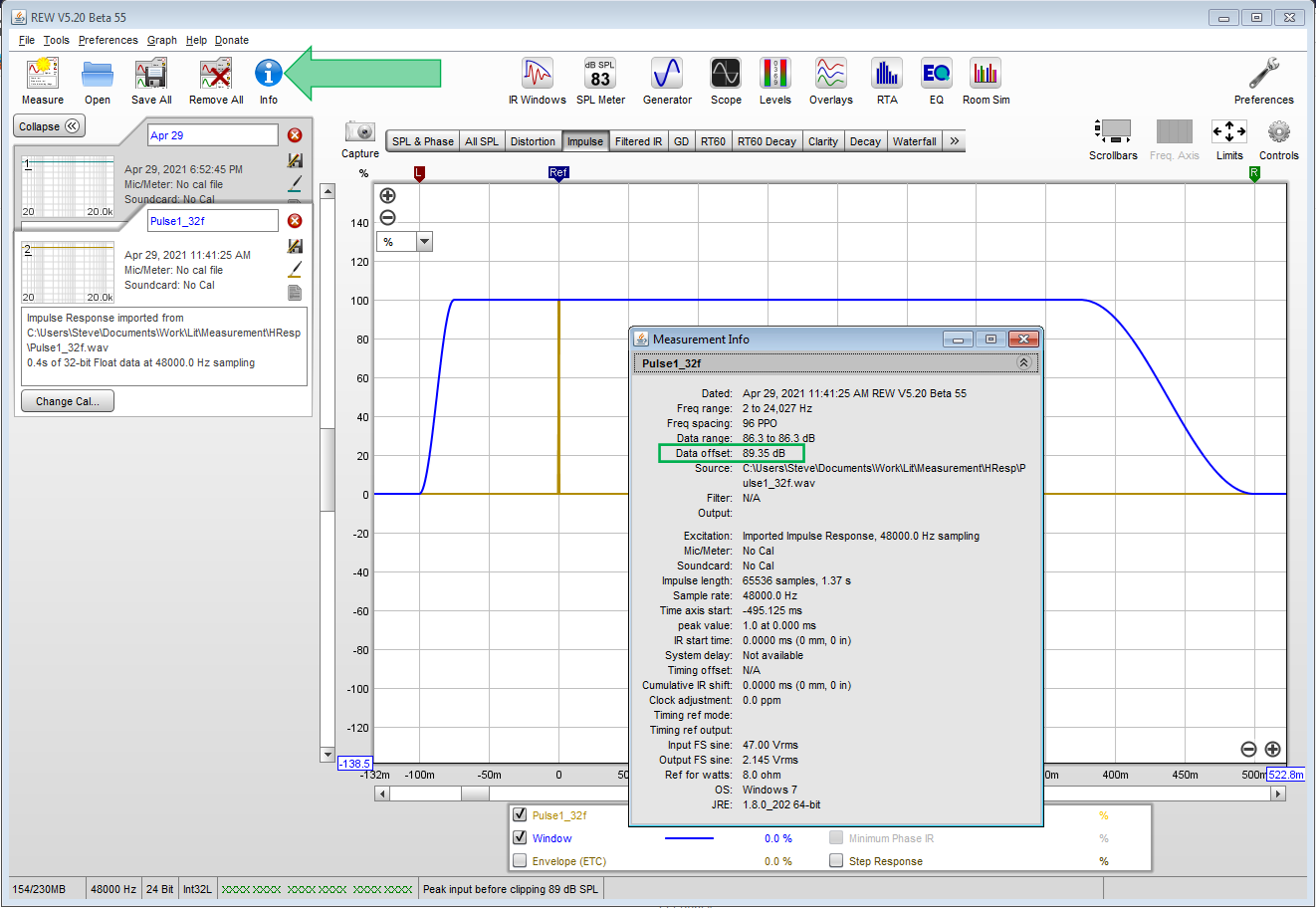This screenshot has width=1316, height=908.
Task: Remove the Apr 29 measurement
Action: pyautogui.click(x=295, y=135)
